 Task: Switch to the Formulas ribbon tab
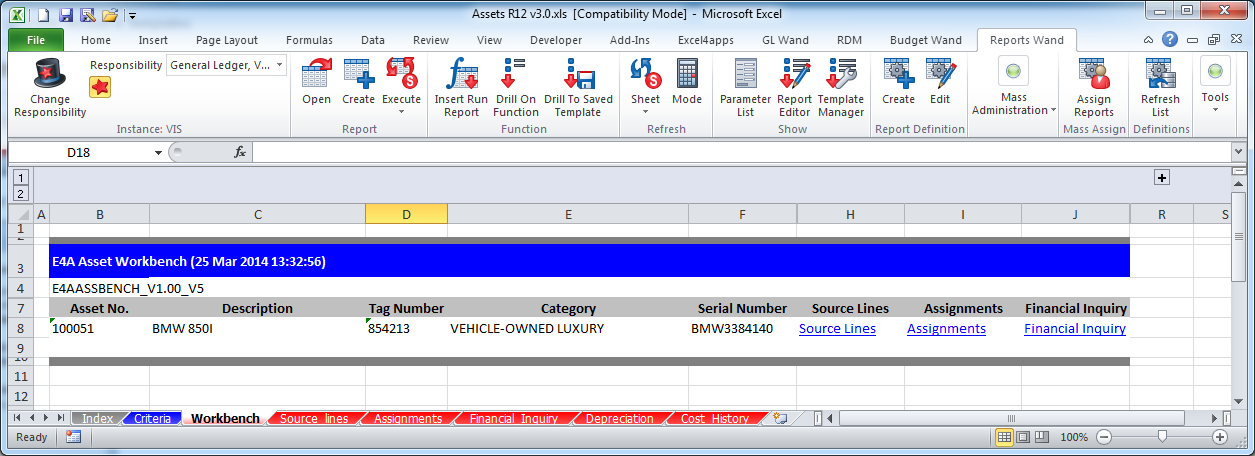[x=309, y=40]
